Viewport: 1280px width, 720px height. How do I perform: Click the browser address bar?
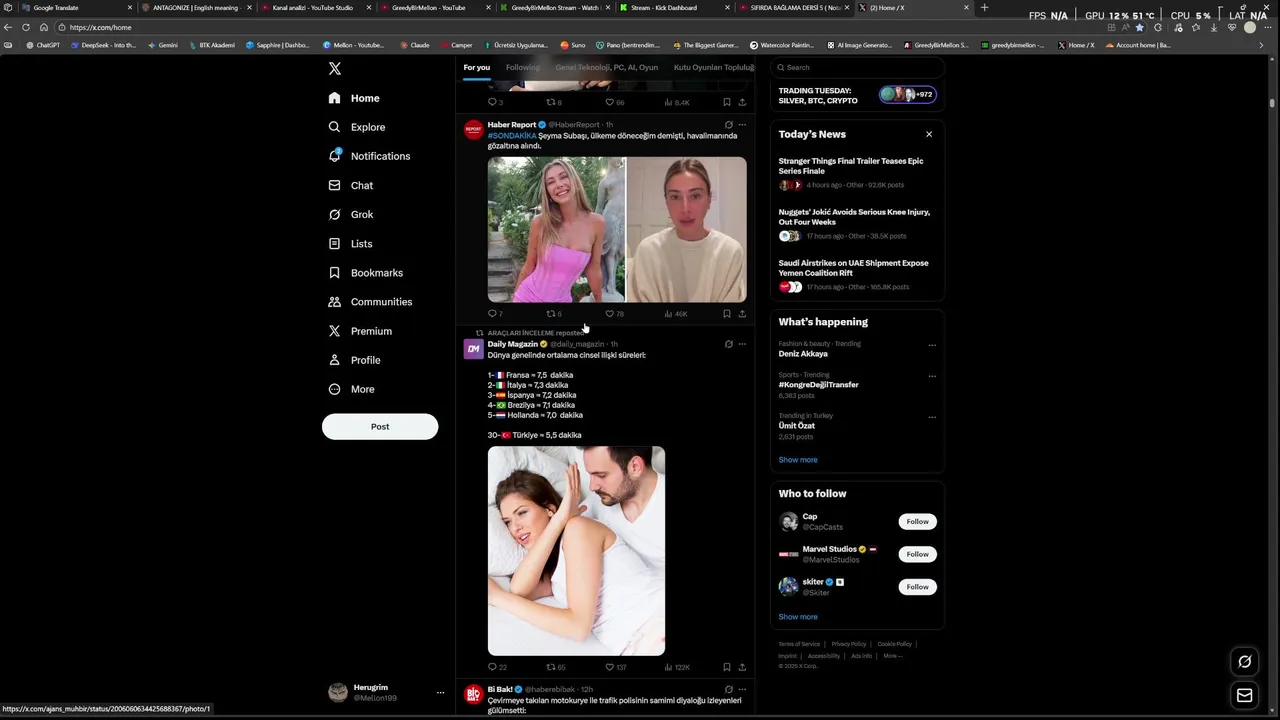tap(580, 27)
